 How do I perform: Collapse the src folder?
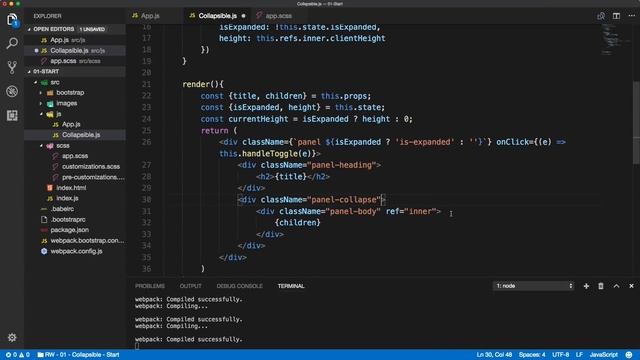[36, 82]
